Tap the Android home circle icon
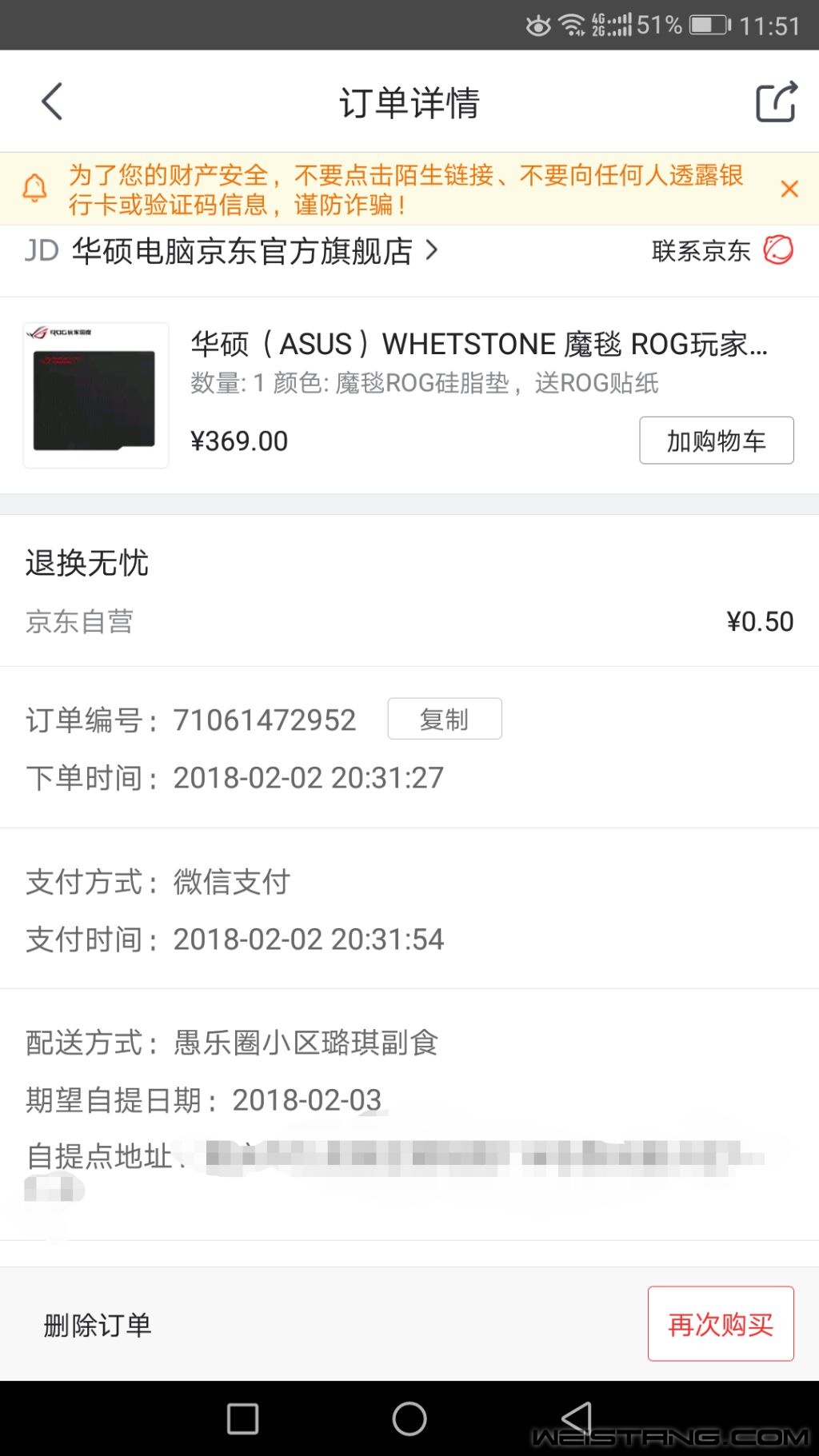819x1456 pixels. tap(409, 1418)
